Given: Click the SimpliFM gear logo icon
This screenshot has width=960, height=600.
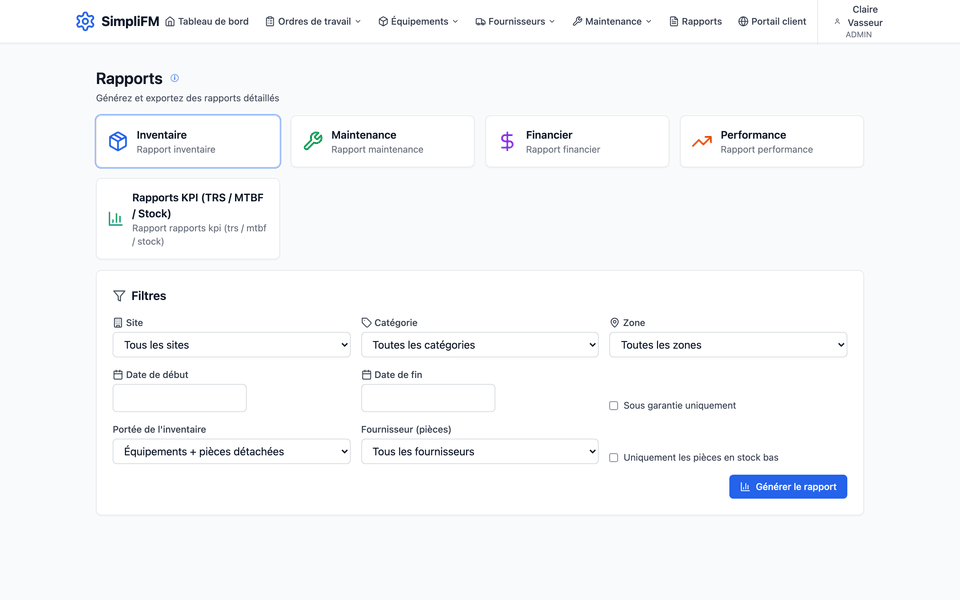Looking at the screenshot, I should point(85,21).
